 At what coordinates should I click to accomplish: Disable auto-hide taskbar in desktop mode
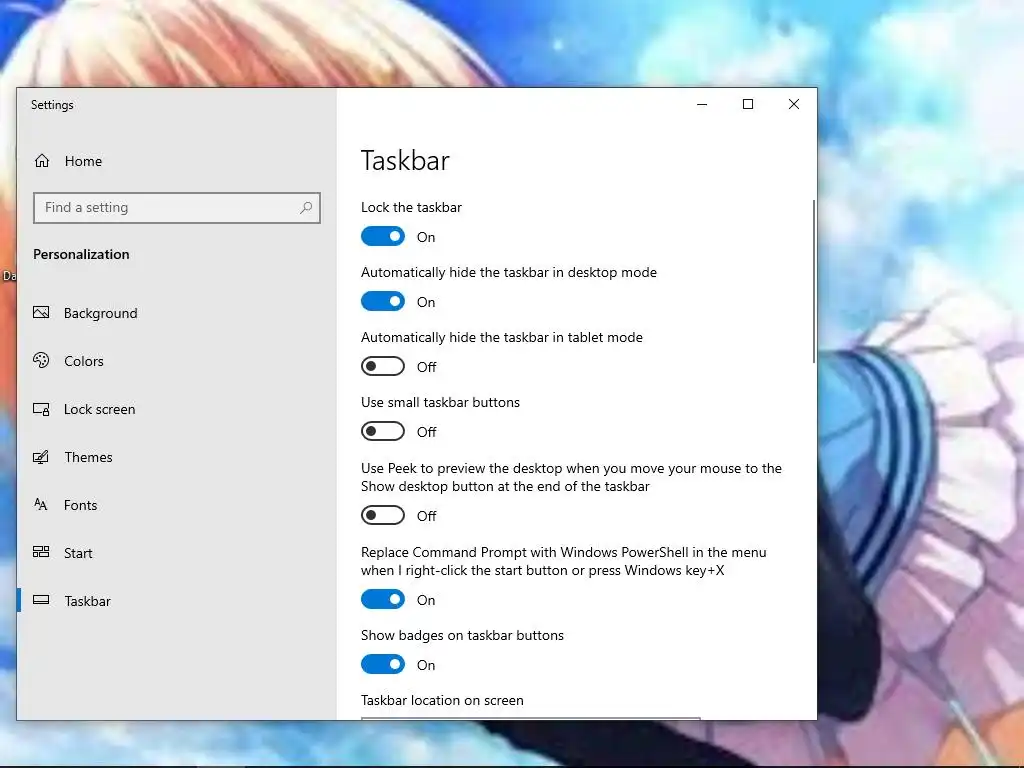point(383,301)
